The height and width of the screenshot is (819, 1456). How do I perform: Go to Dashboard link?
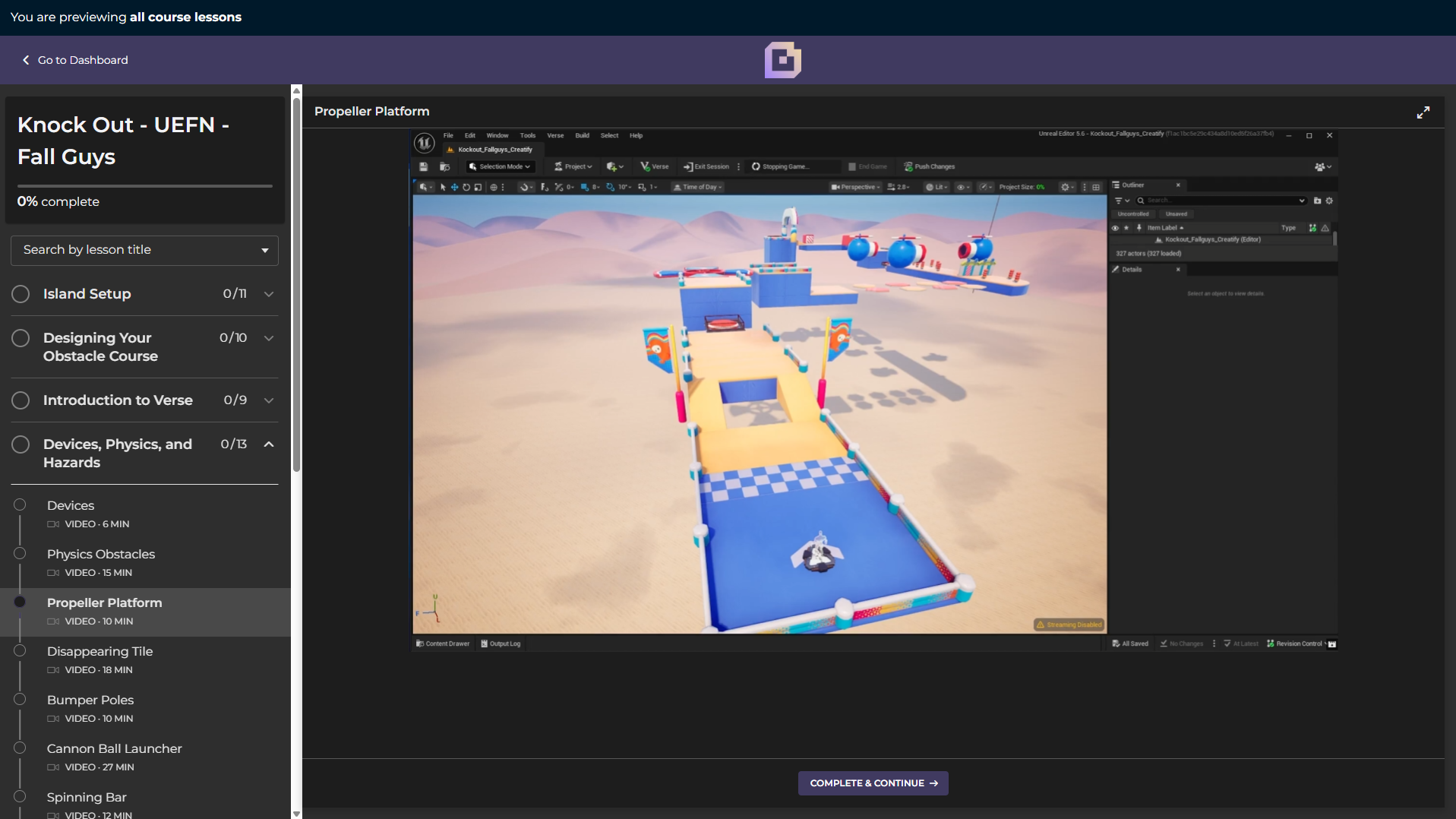click(75, 60)
